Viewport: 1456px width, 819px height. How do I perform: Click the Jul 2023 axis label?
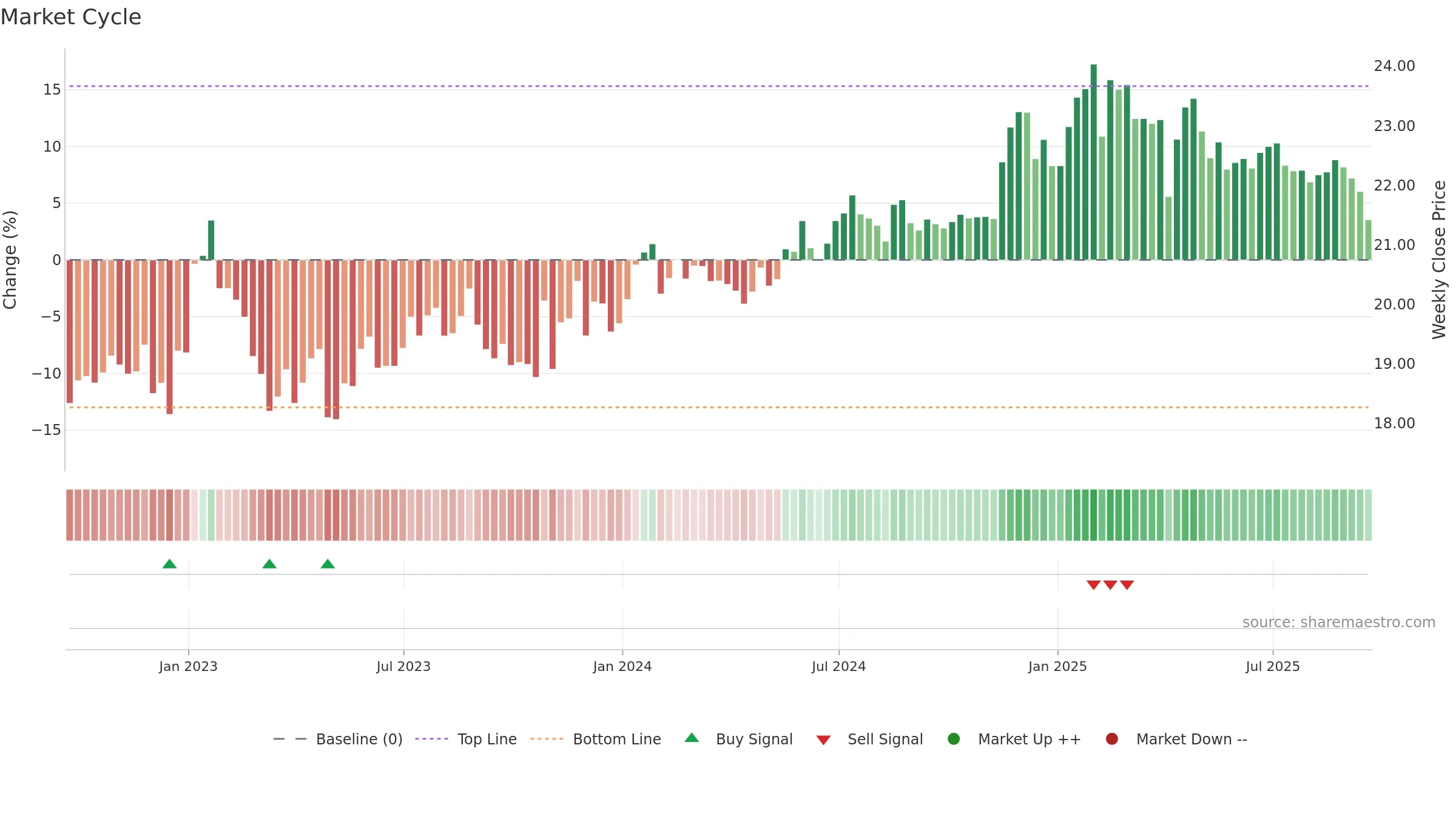[x=403, y=667]
